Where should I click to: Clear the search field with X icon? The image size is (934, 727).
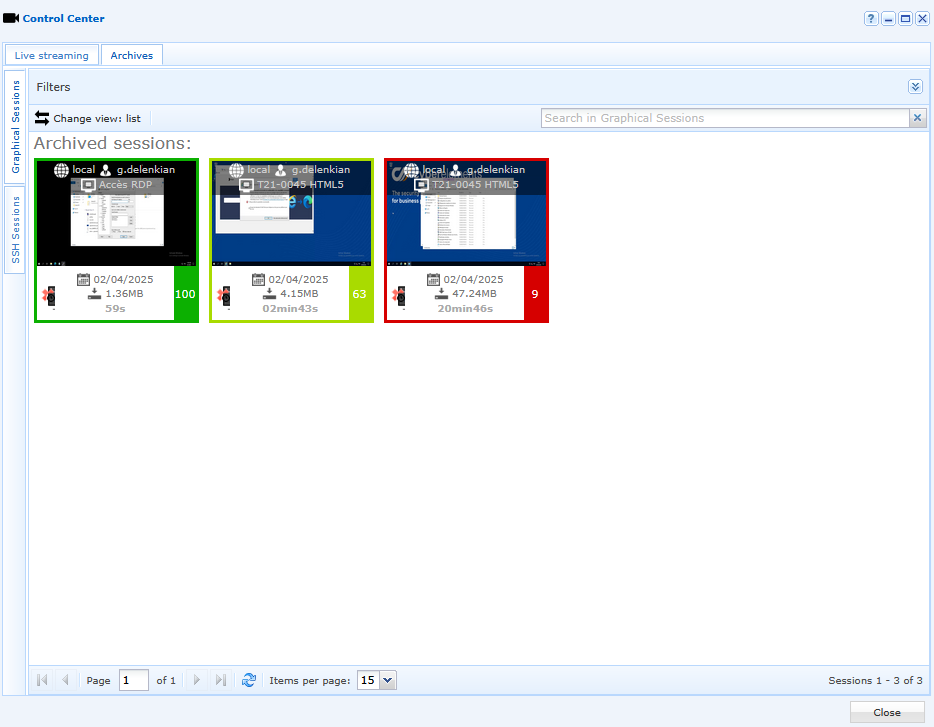click(917, 118)
